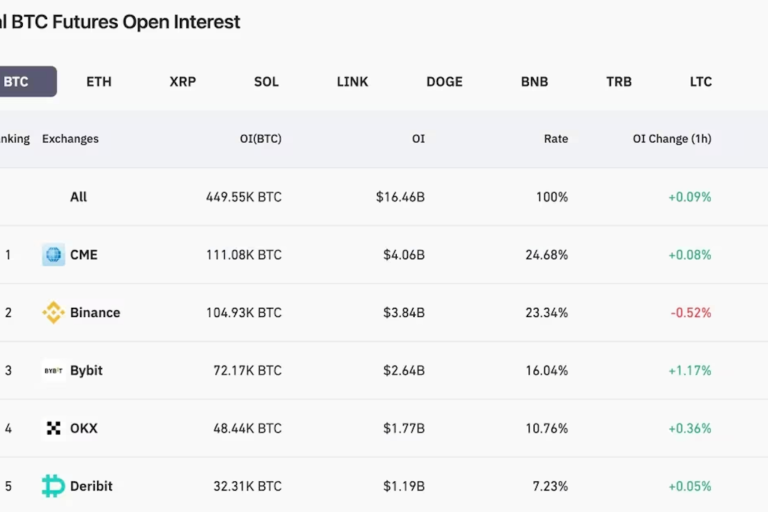Click the Rate column header
The height and width of the screenshot is (512, 768).
pos(555,139)
